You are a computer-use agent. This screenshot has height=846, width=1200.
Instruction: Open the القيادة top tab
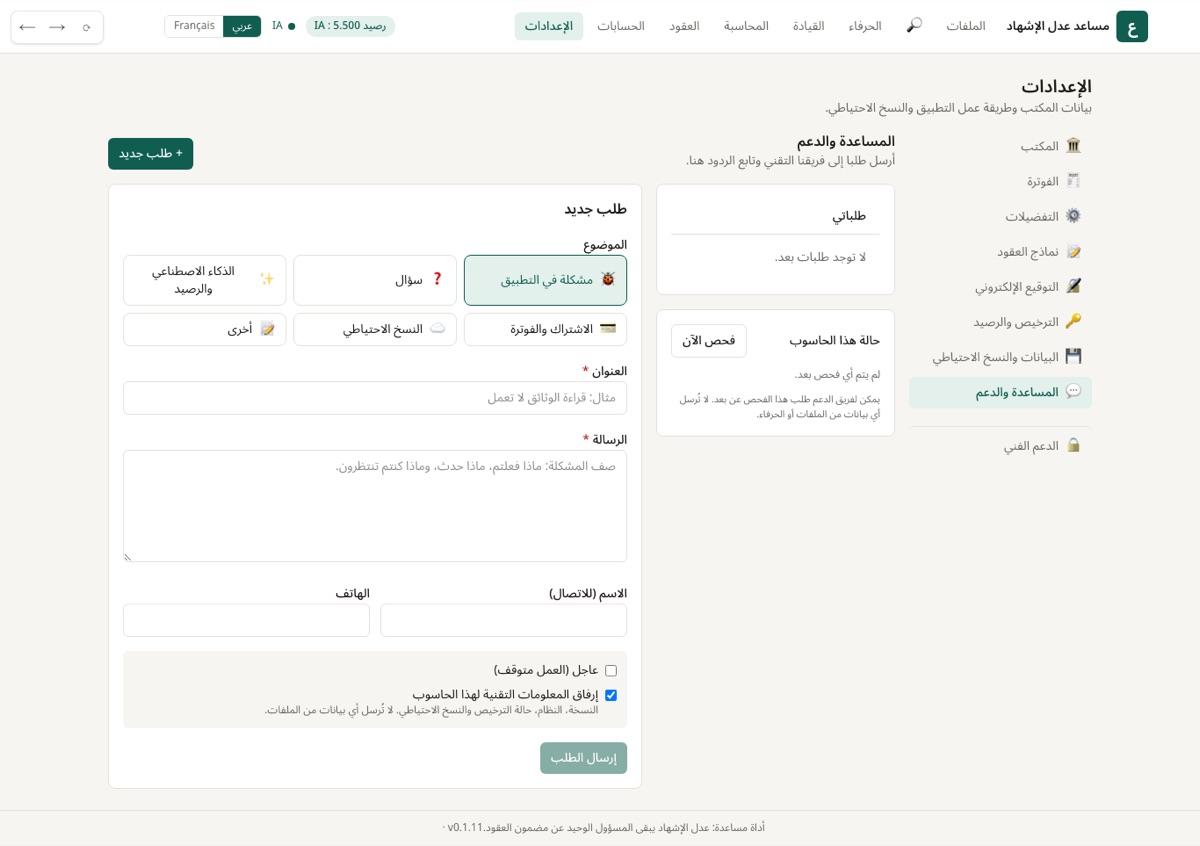(x=809, y=26)
